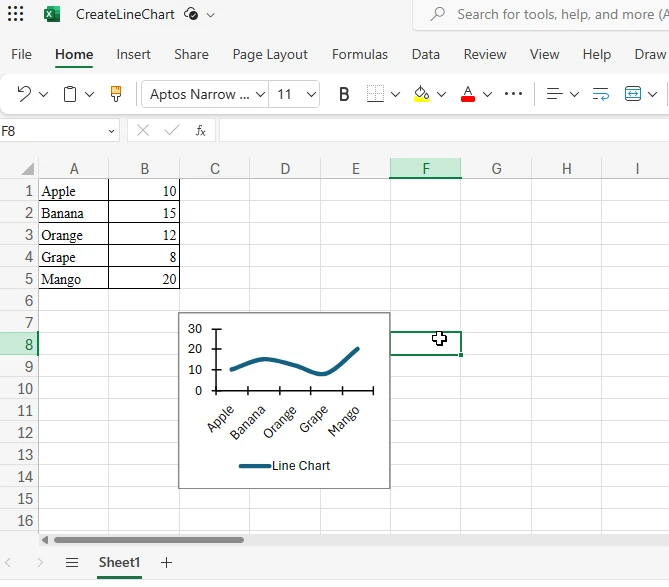669x587 pixels.
Task: Open the Insert ribbon tab
Action: coord(133,54)
